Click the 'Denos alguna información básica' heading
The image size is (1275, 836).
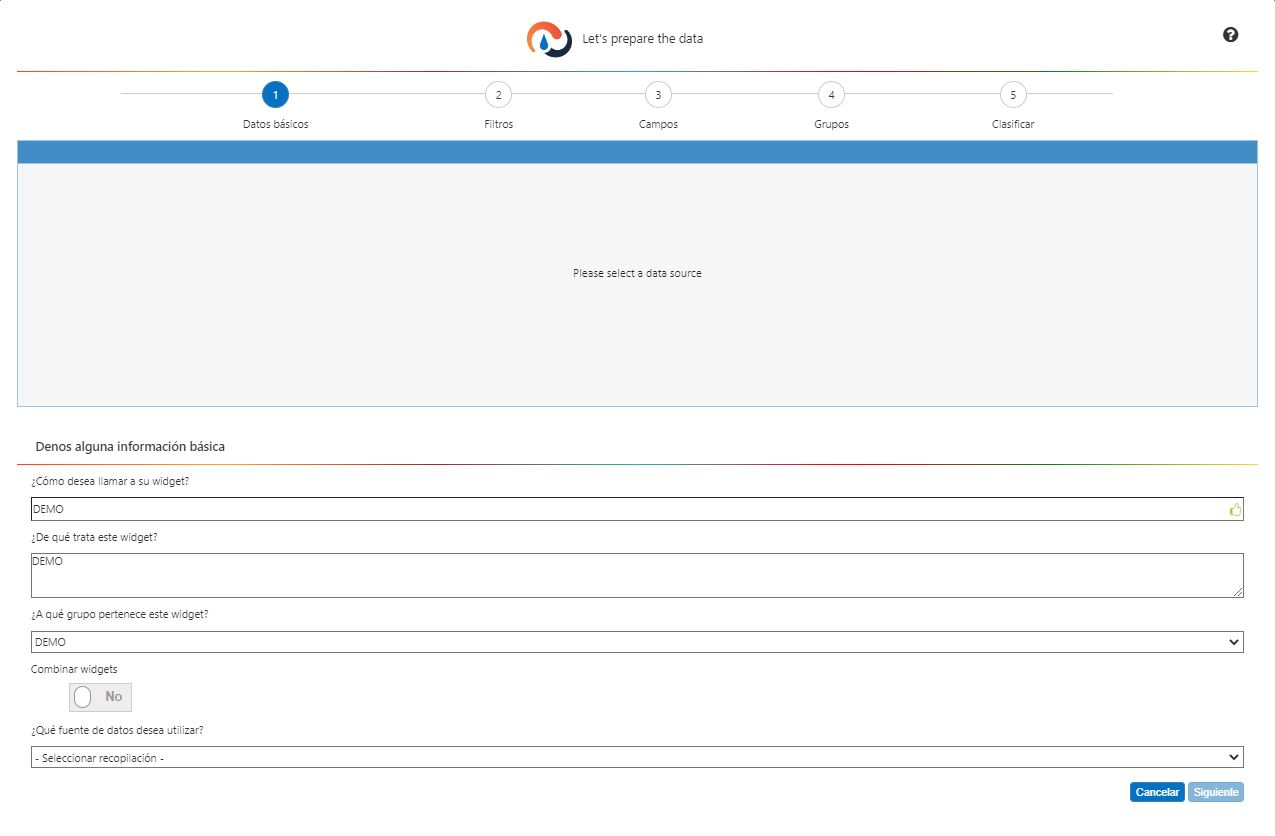pos(130,447)
